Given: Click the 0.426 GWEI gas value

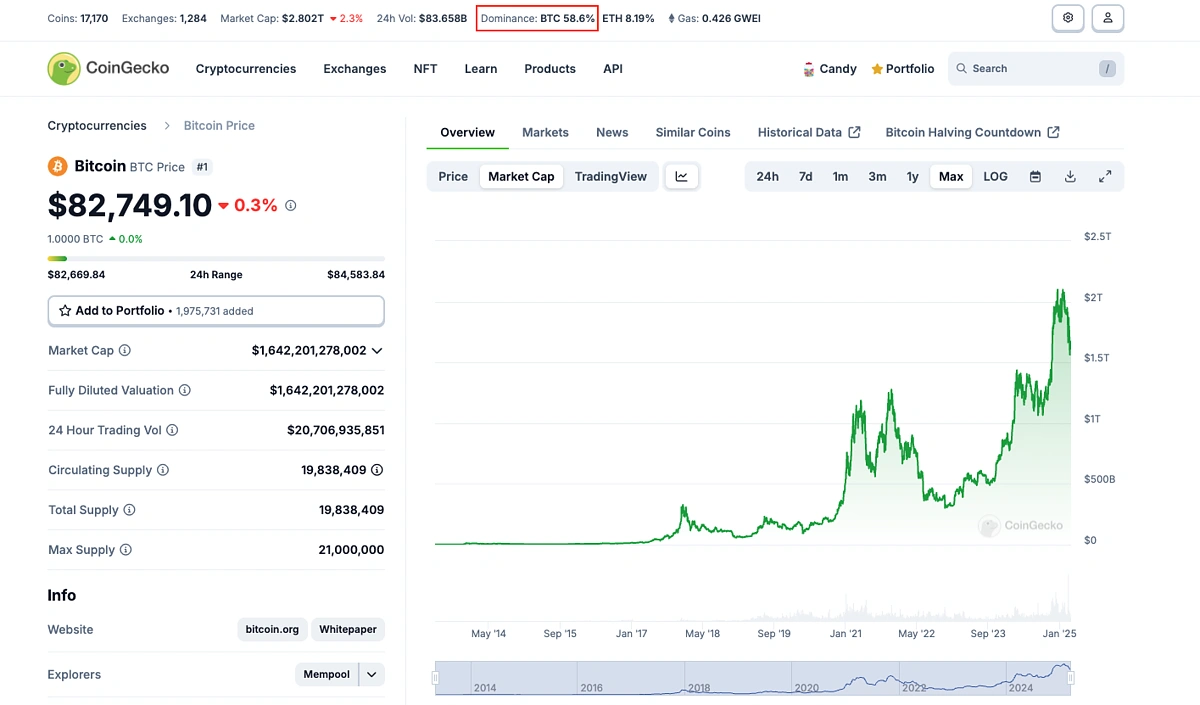Looking at the screenshot, I should coord(732,18).
